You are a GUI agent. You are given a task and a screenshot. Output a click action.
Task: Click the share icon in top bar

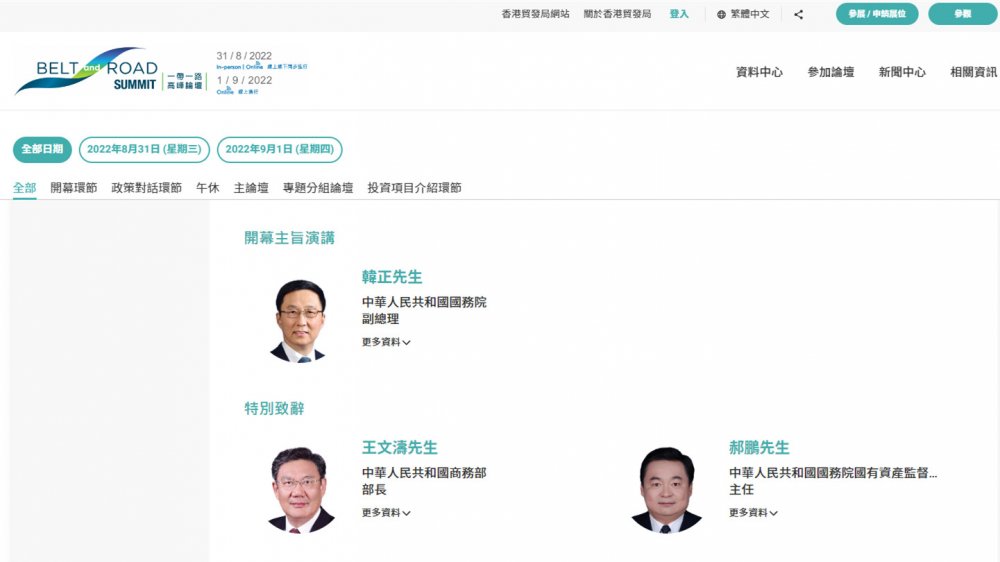[x=798, y=14]
